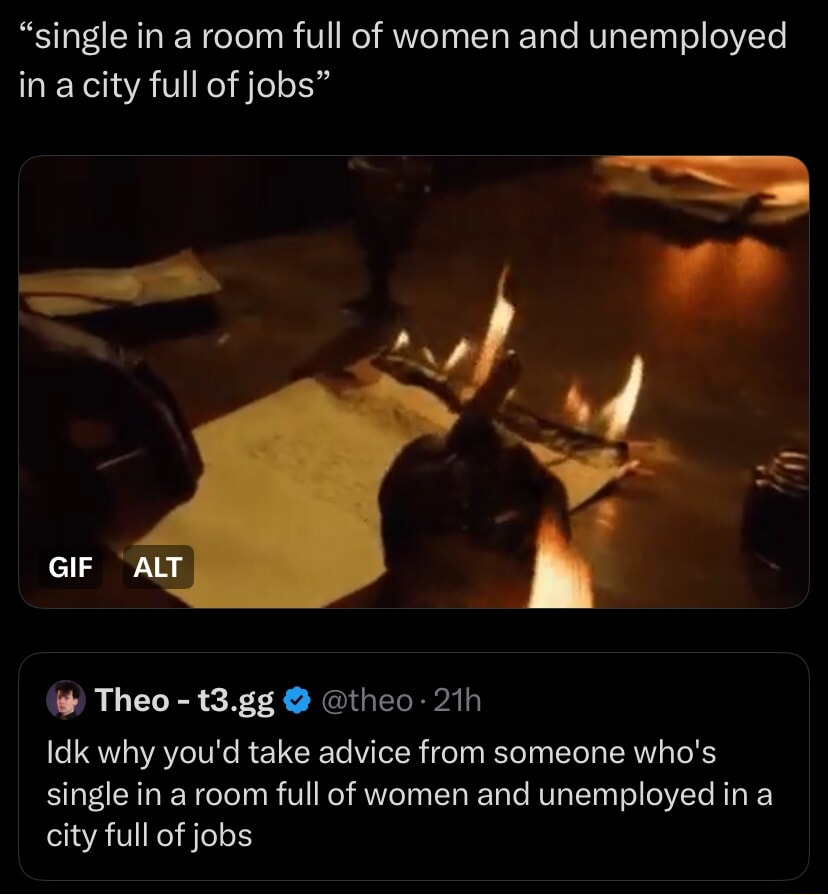Click the 21h timestamp on quoted post
The height and width of the screenshot is (895, 828).
click(x=459, y=701)
